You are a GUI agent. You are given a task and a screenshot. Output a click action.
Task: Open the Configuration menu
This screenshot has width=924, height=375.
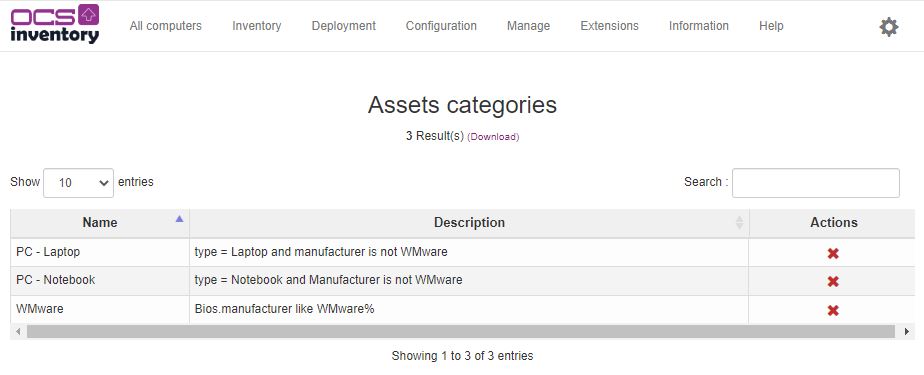tap(441, 26)
